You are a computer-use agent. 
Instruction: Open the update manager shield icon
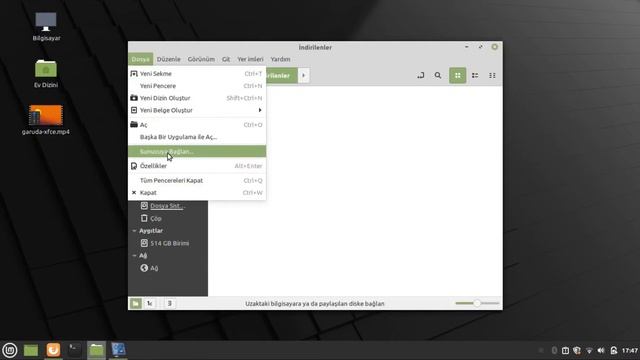point(577,350)
